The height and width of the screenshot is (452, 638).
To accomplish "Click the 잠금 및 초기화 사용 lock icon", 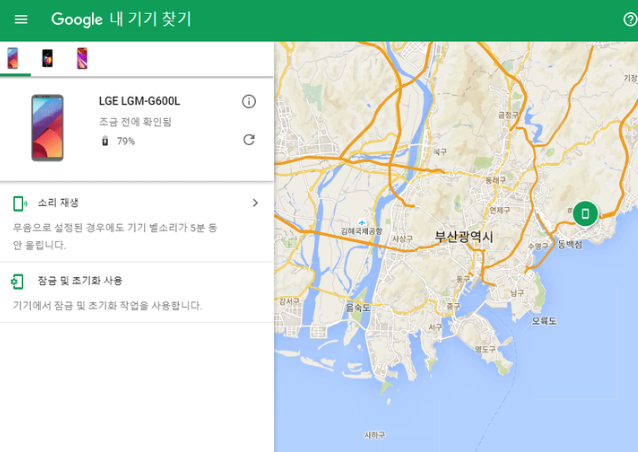I will [17, 281].
